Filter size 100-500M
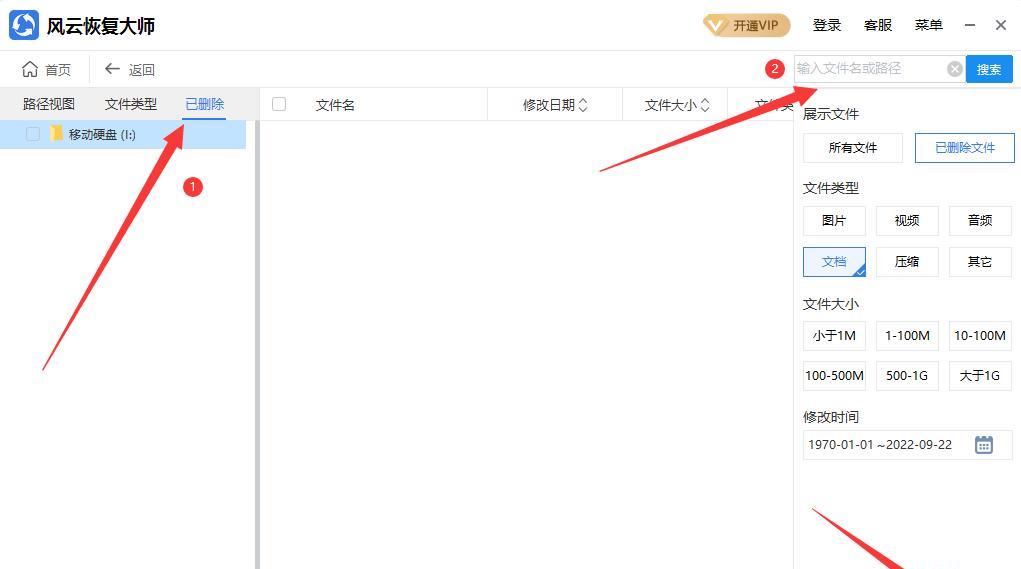Image resolution: width=1021 pixels, height=569 pixels. tap(834, 376)
